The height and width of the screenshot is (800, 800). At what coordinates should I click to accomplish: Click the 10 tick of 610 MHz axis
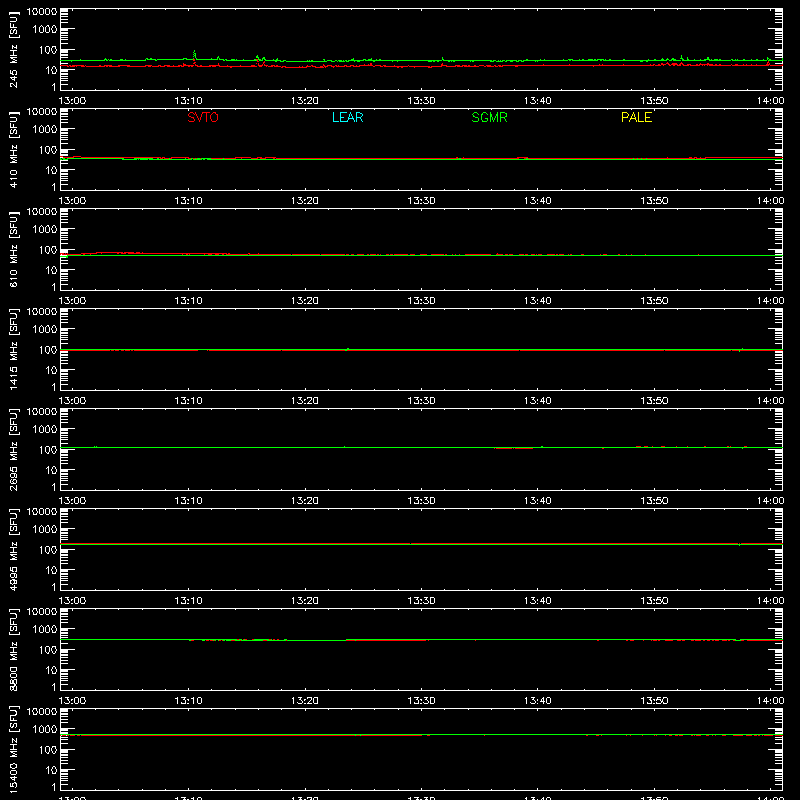tap(51, 270)
